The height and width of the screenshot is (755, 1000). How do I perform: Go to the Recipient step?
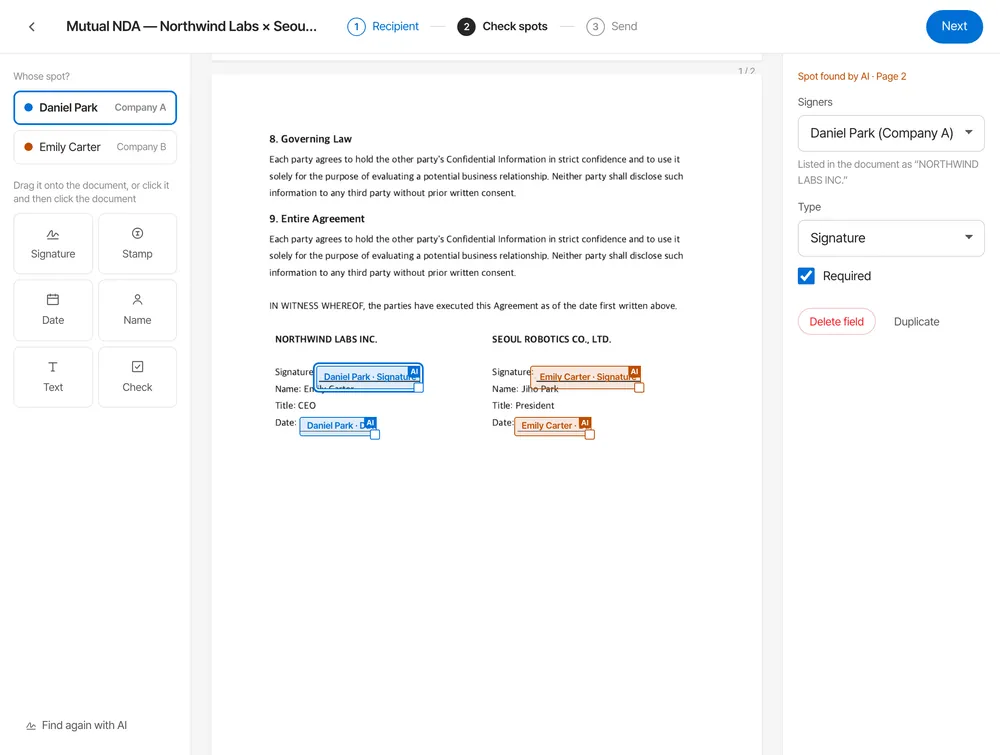pos(383,27)
